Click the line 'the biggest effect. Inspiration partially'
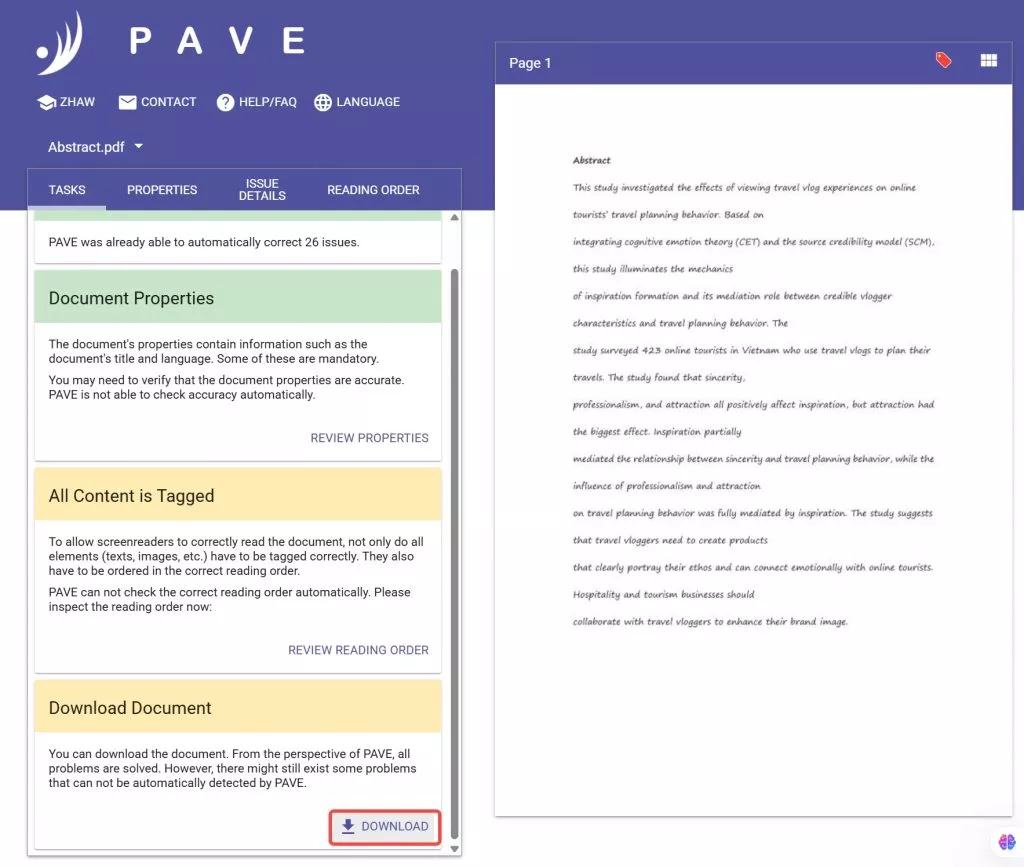The image size is (1024, 867). 656,432
